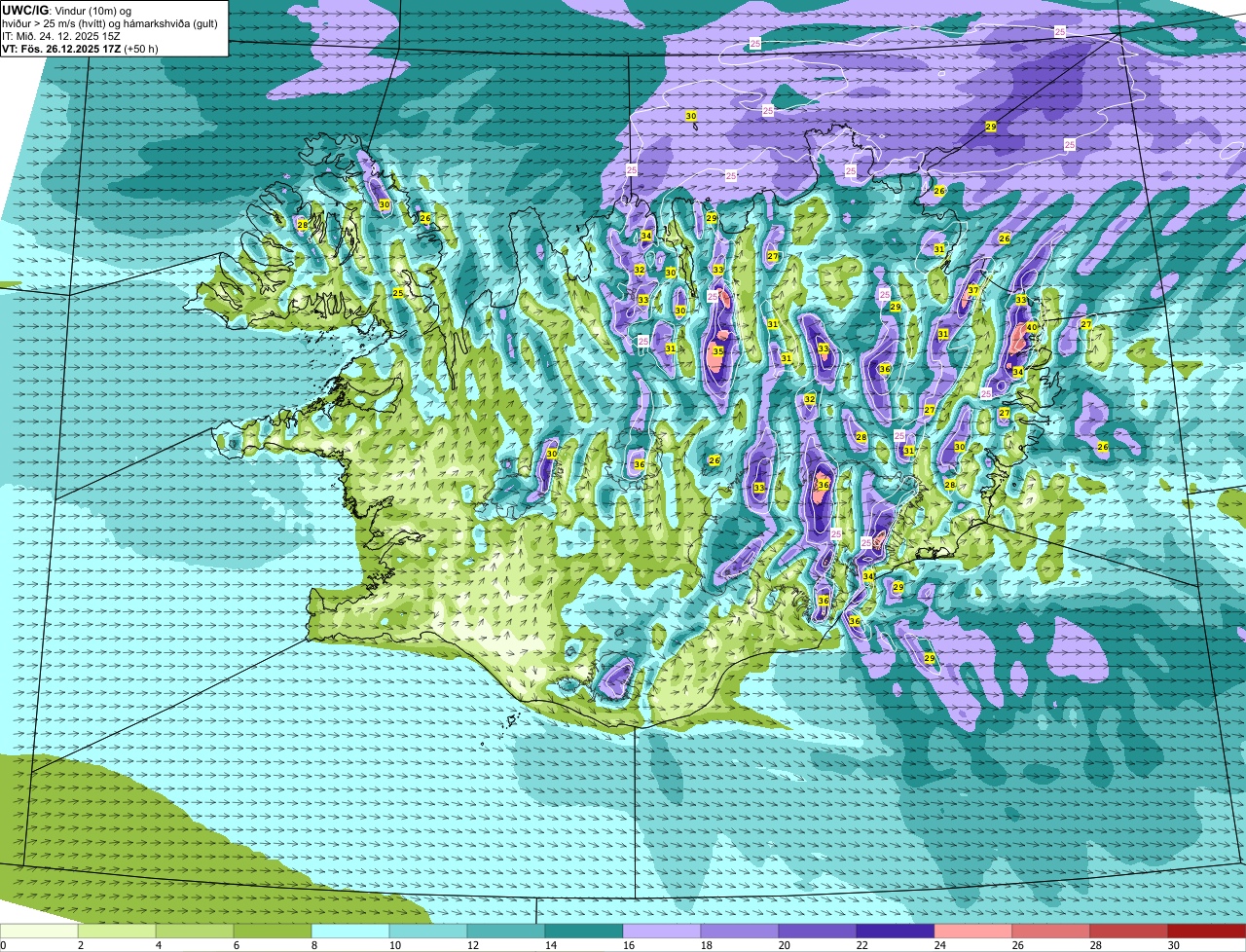
Task: Click the title line 'UWC/IG: Vindur (10m) og'
Action: click(67, 10)
